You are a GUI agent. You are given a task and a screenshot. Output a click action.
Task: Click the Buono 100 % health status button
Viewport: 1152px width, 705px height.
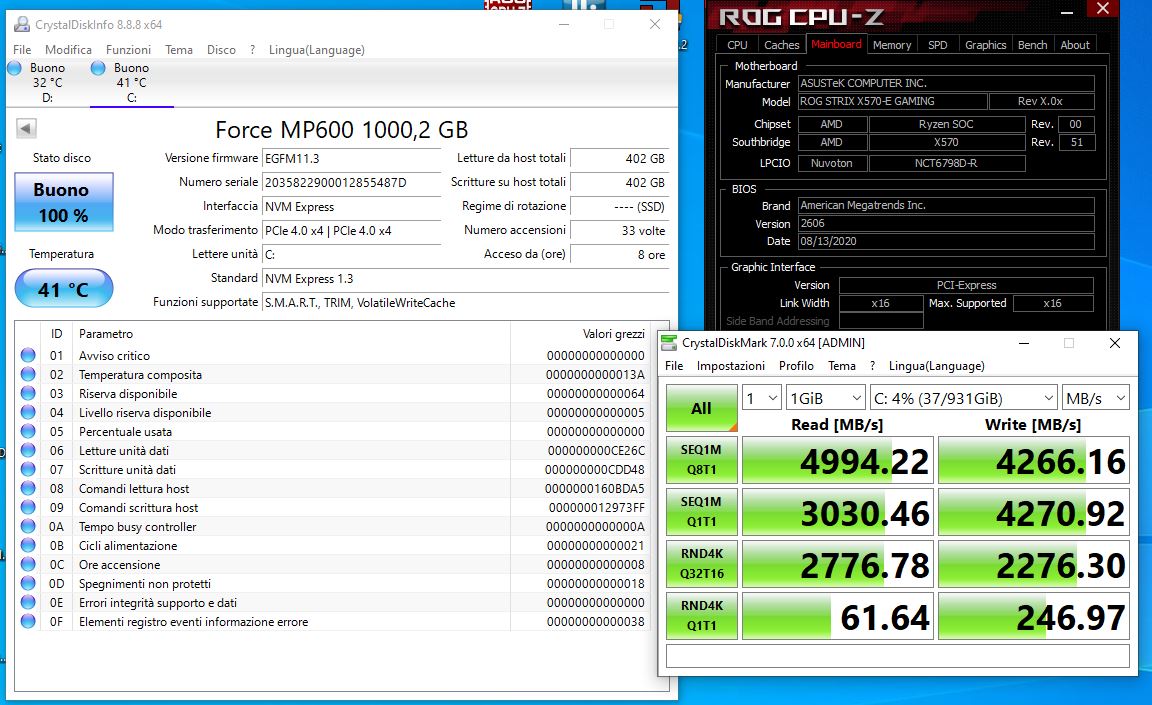64,202
